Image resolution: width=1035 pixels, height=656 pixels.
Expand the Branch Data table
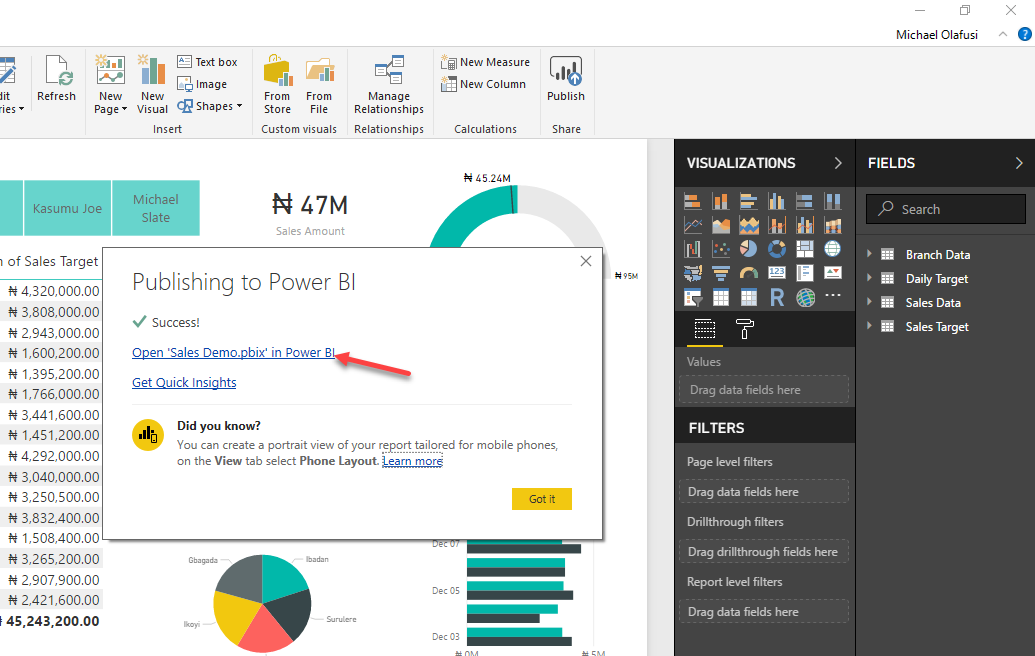870,254
